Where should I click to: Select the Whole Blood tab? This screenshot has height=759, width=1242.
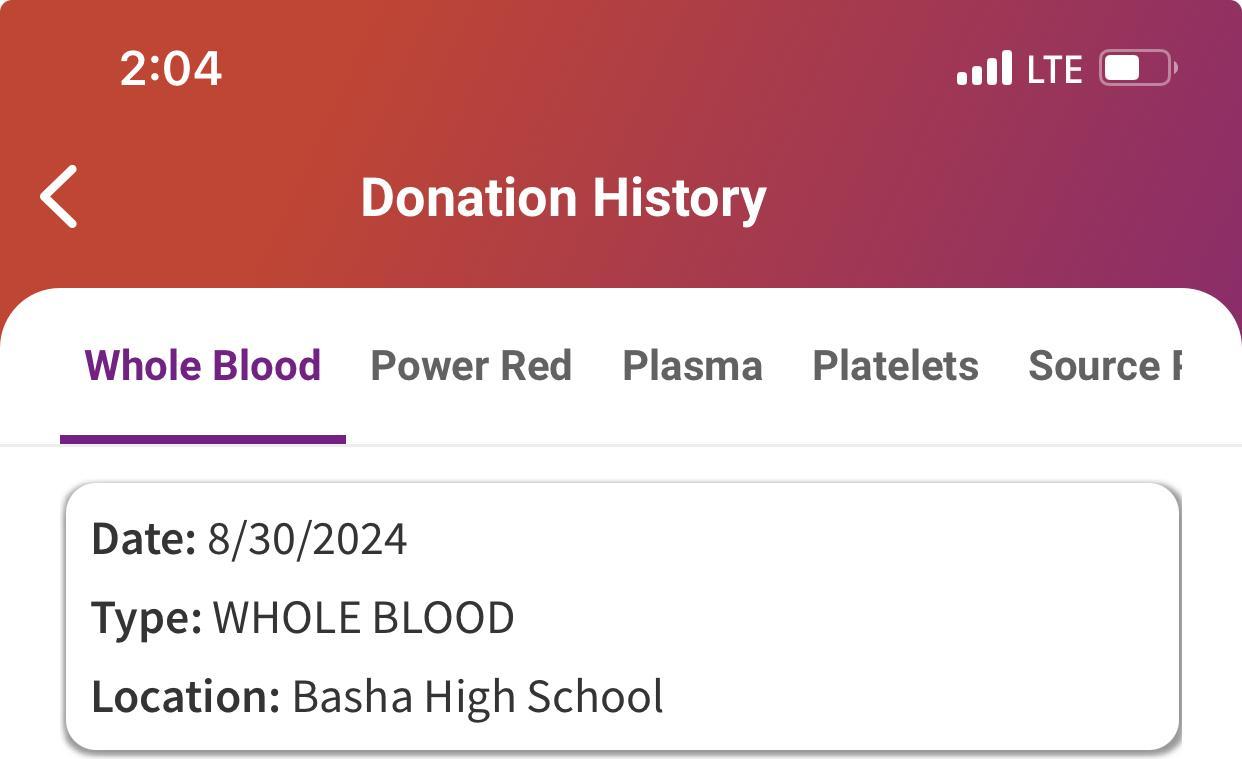[202, 366]
